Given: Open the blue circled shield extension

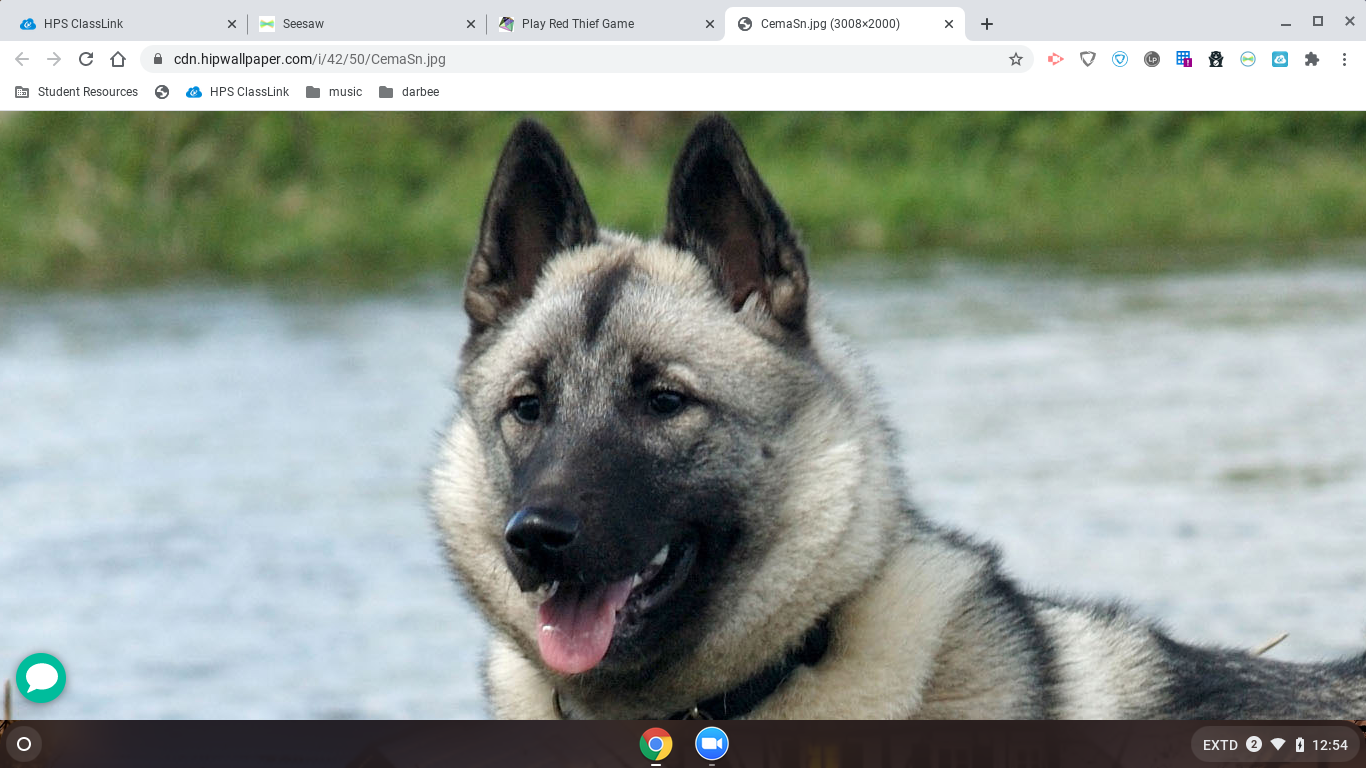Looking at the screenshot, I should tap(1120, 59).
